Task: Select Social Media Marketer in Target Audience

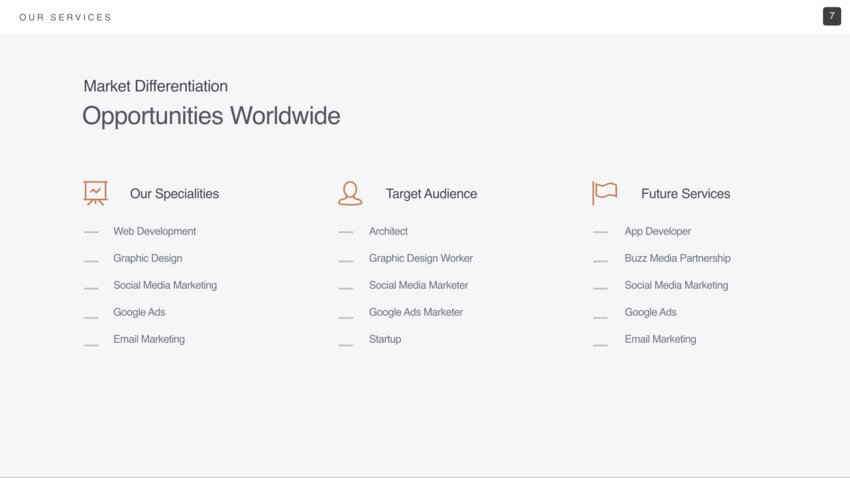Action: [x=418, y=285]
